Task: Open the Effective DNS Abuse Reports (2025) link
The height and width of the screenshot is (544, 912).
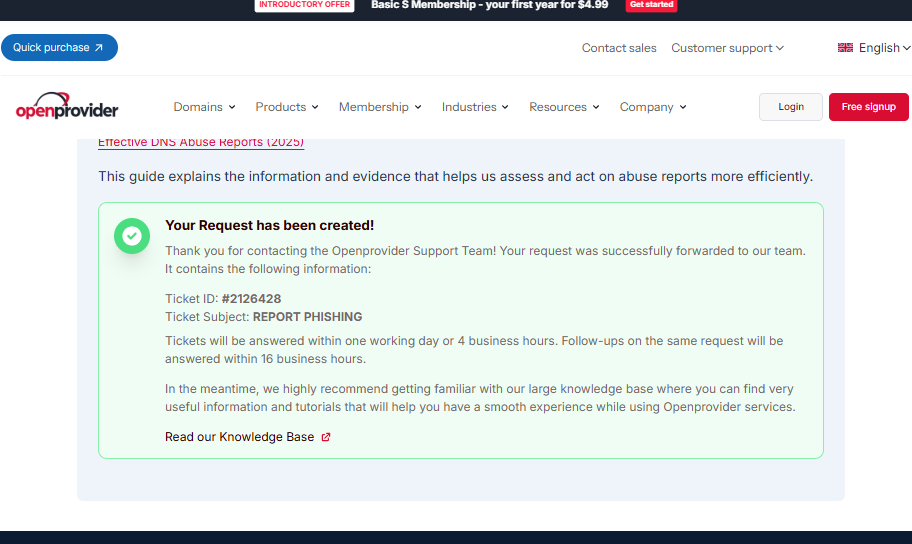Action: pos(201,143)
